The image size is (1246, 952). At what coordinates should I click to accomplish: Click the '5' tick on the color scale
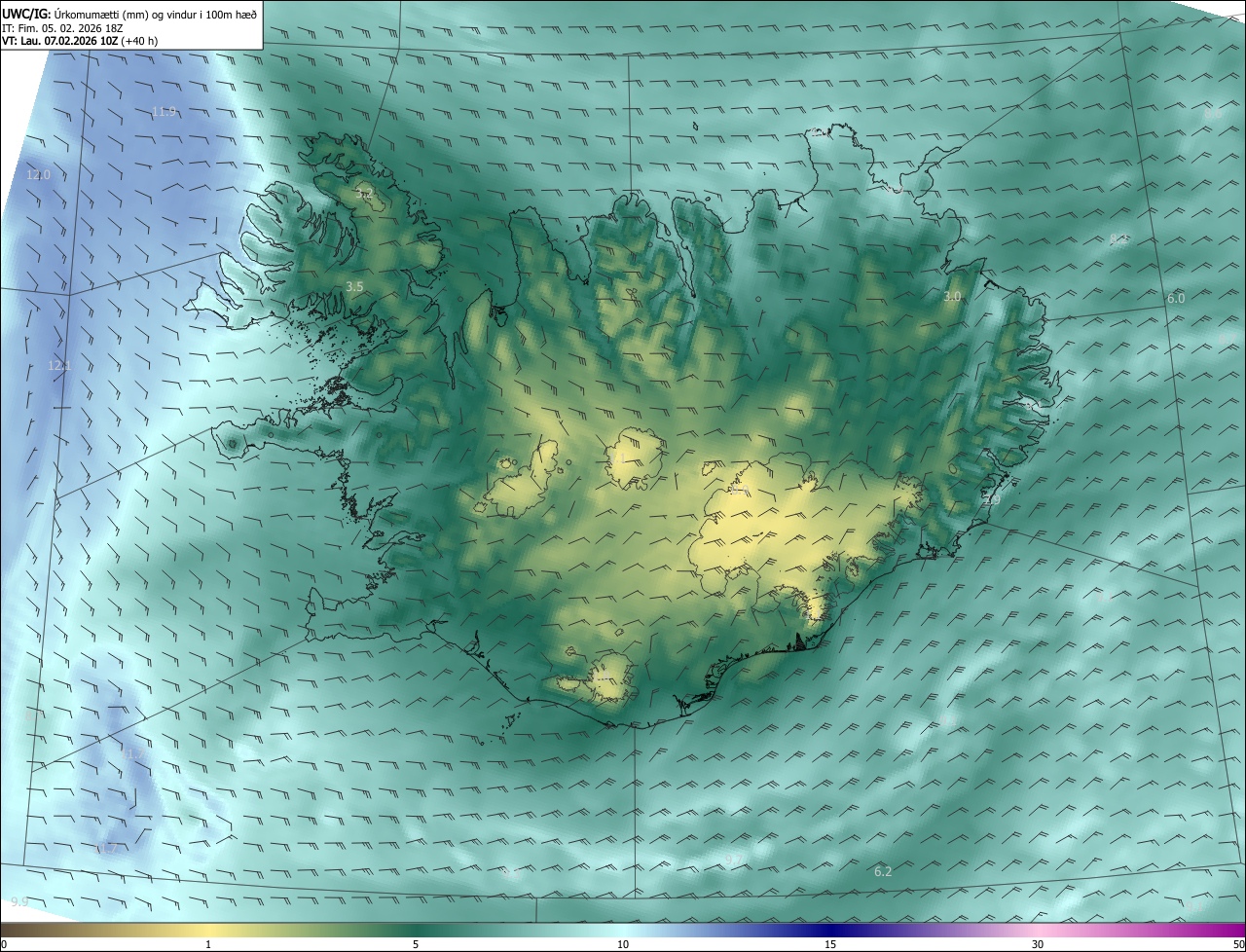click(x=416, y=945)
